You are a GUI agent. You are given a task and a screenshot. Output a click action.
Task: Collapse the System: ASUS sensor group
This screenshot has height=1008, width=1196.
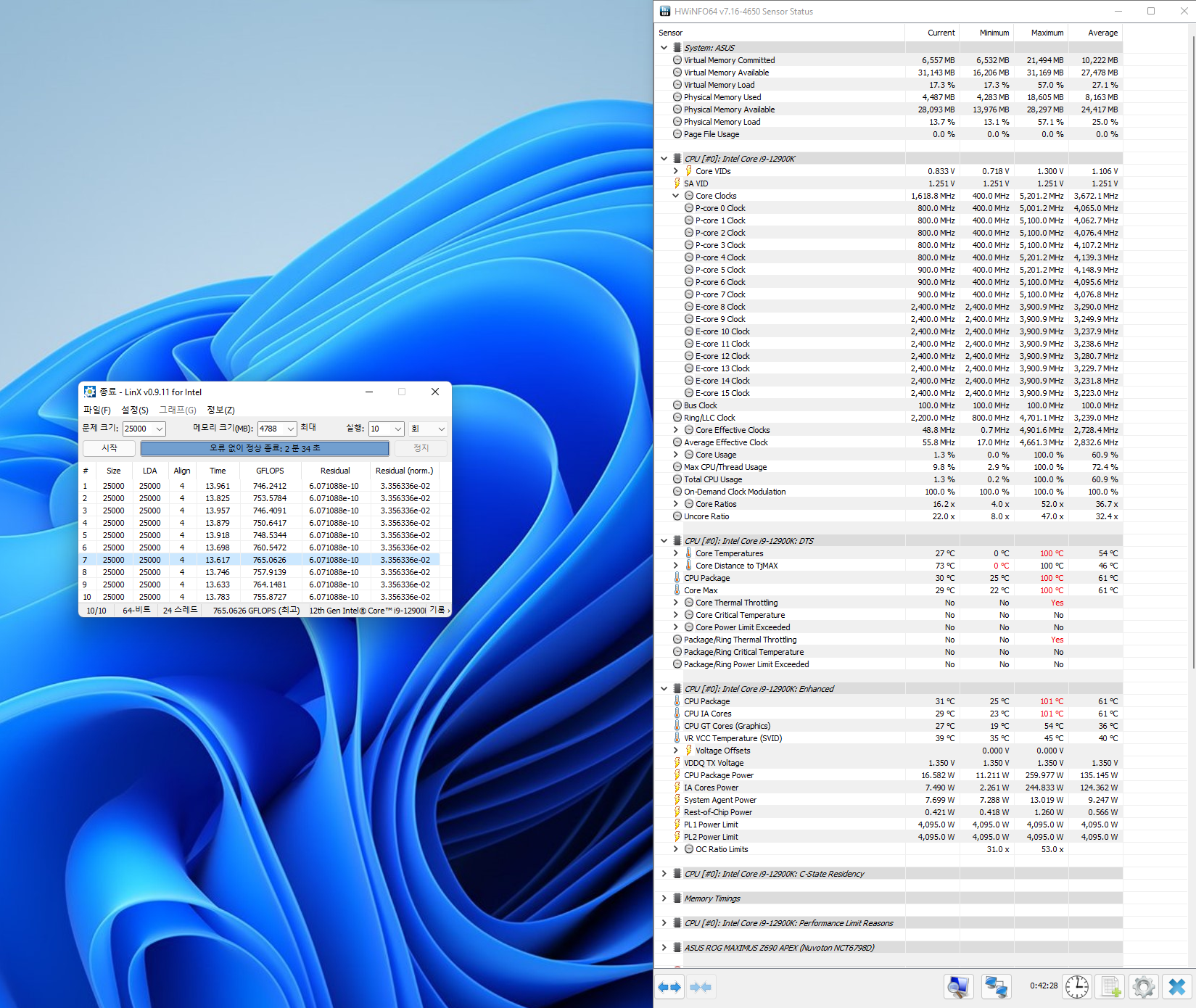click(664, 48)
